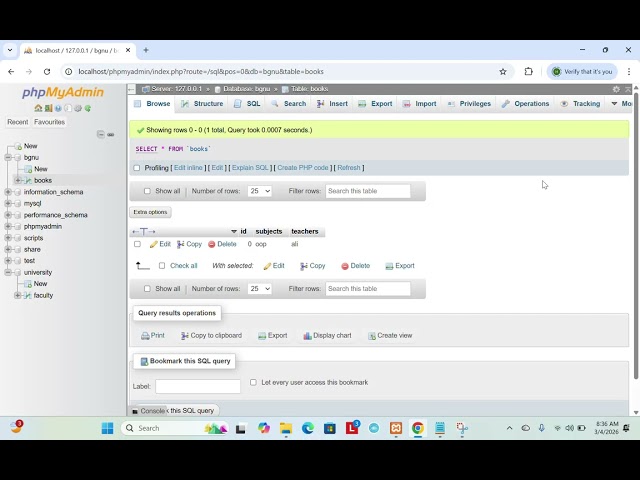Expand the information_schema database node
The width and height of the screenshot is (640, 480).
tap(8, 192)
